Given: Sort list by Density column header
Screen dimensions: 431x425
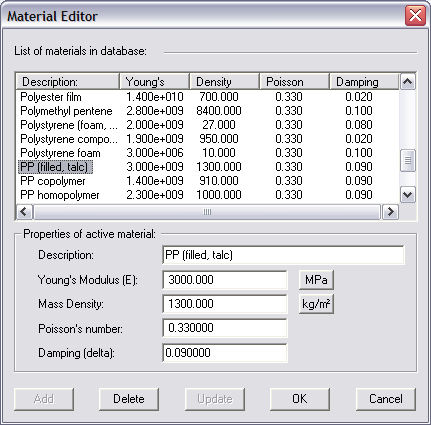Looking at the screenshot, I should [225, 82].
